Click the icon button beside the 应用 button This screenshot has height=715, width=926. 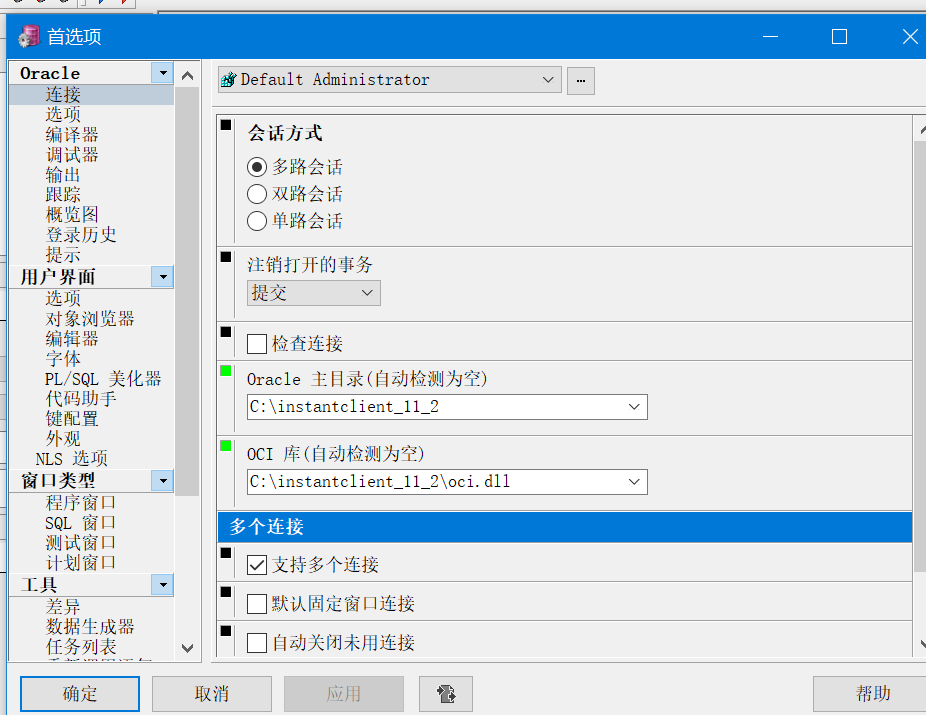445,694
